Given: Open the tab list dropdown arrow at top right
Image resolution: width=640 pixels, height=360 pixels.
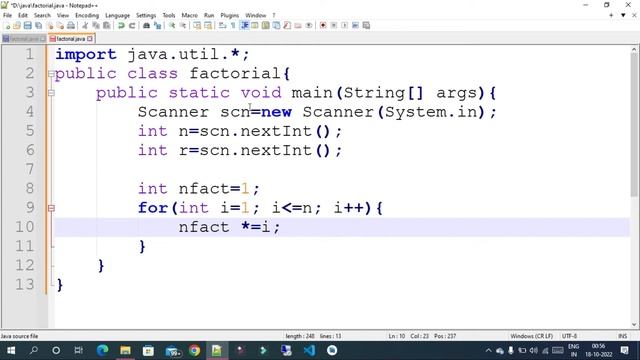Looking at the screenshot, I should coord(623,15).
